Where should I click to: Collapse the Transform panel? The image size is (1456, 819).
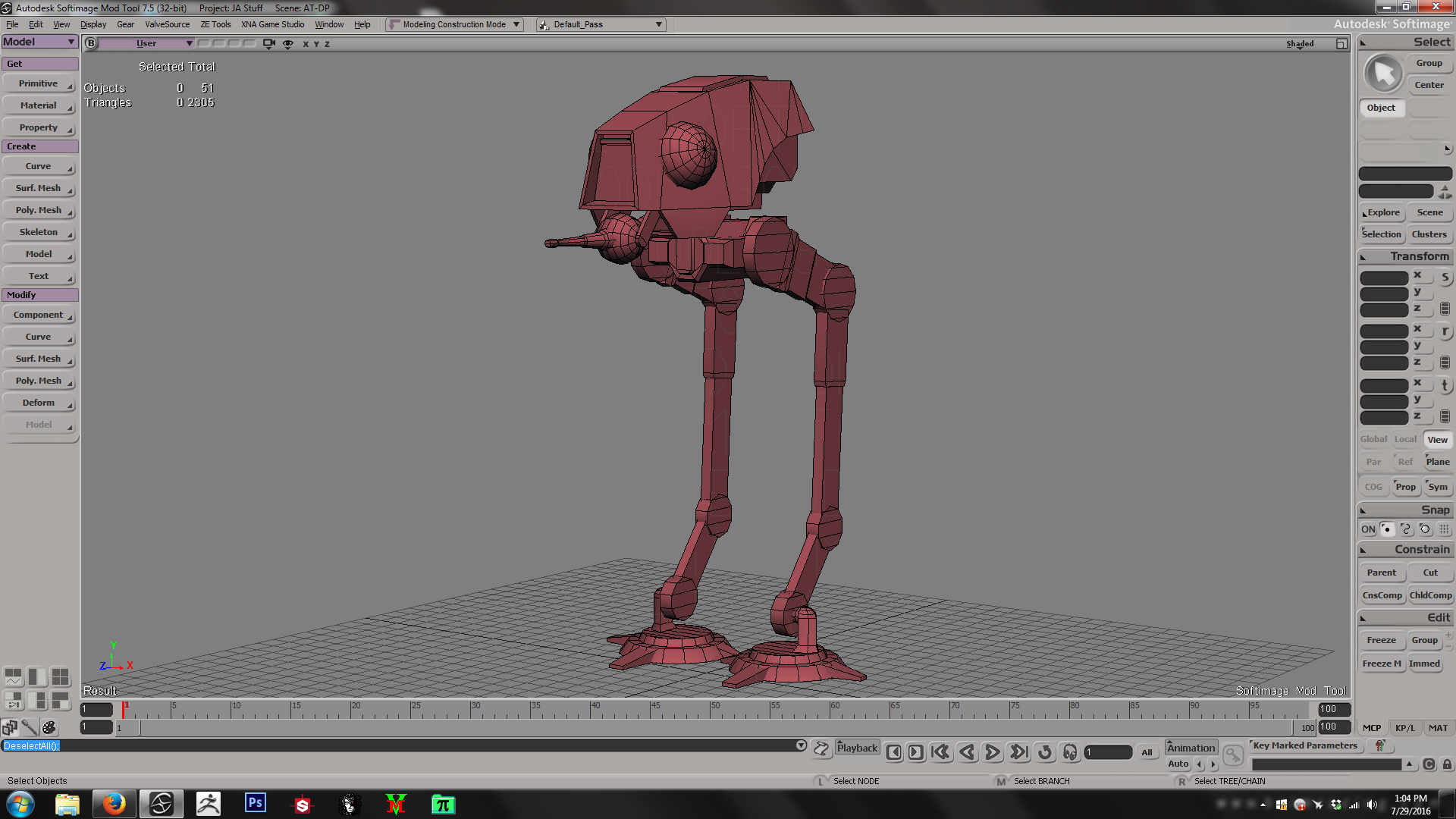pyautogui.click(x=1363, y=257)
